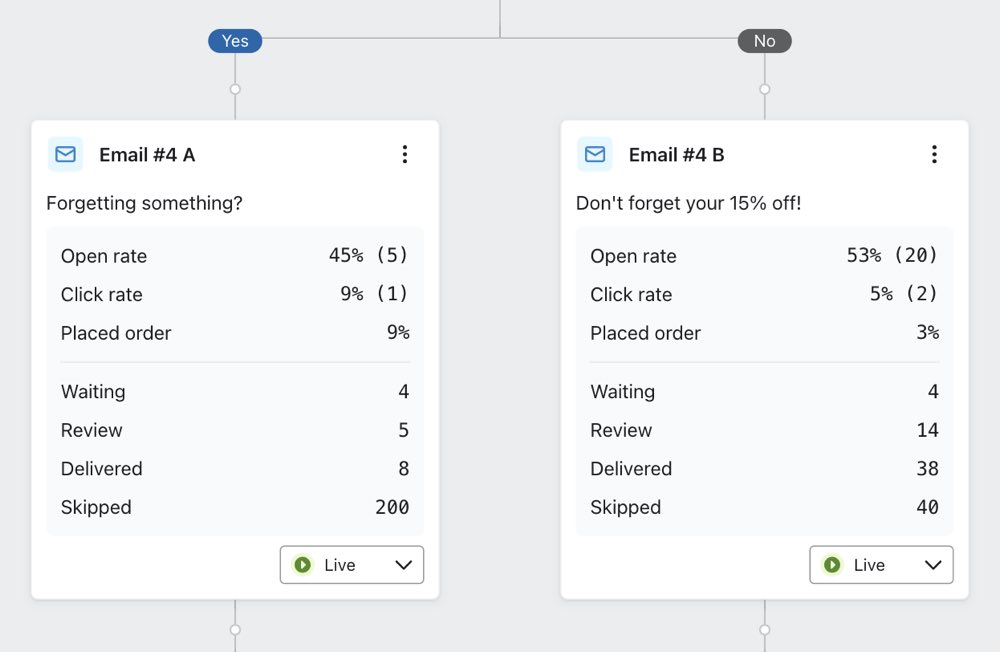The height and width of the screenshot is (652, 1000).
Task: Select the Yes branch label
Action: tap(235, 41)
